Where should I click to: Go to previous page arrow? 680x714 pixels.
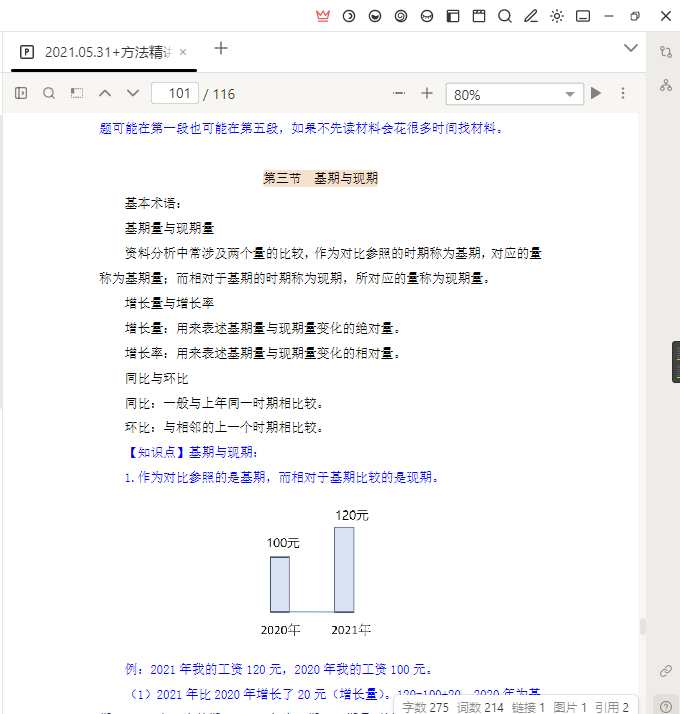(105, 93)
